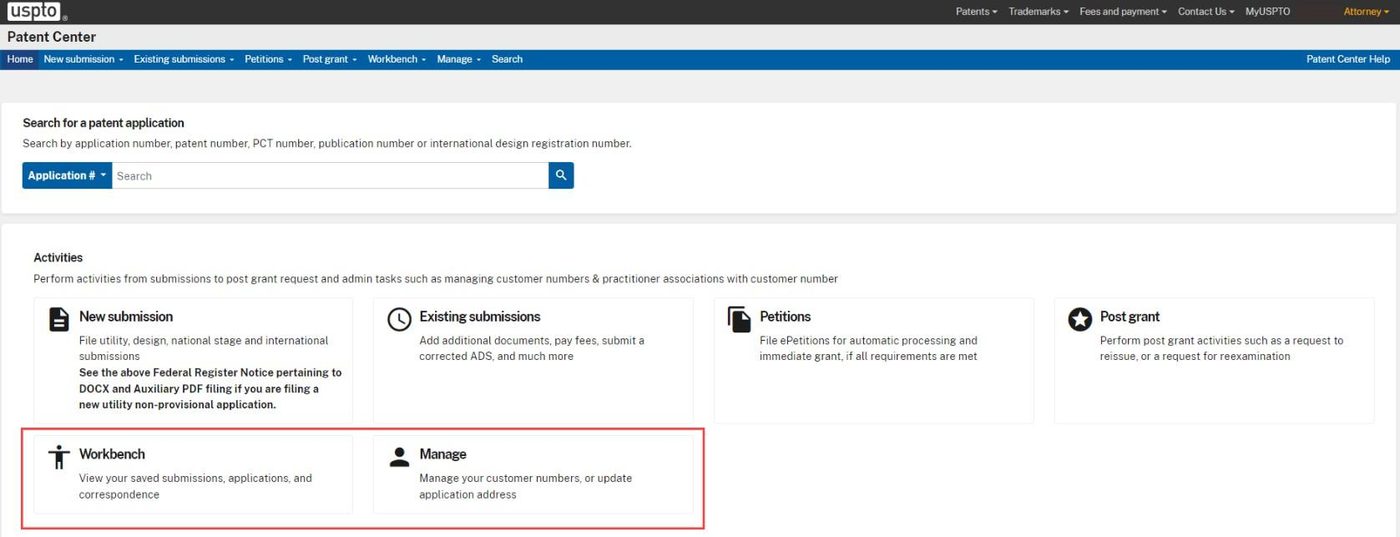Expand the Trademarks menu in top bar
The width and height of the screenshot is (1400, 537).
tap(1039, 12)
